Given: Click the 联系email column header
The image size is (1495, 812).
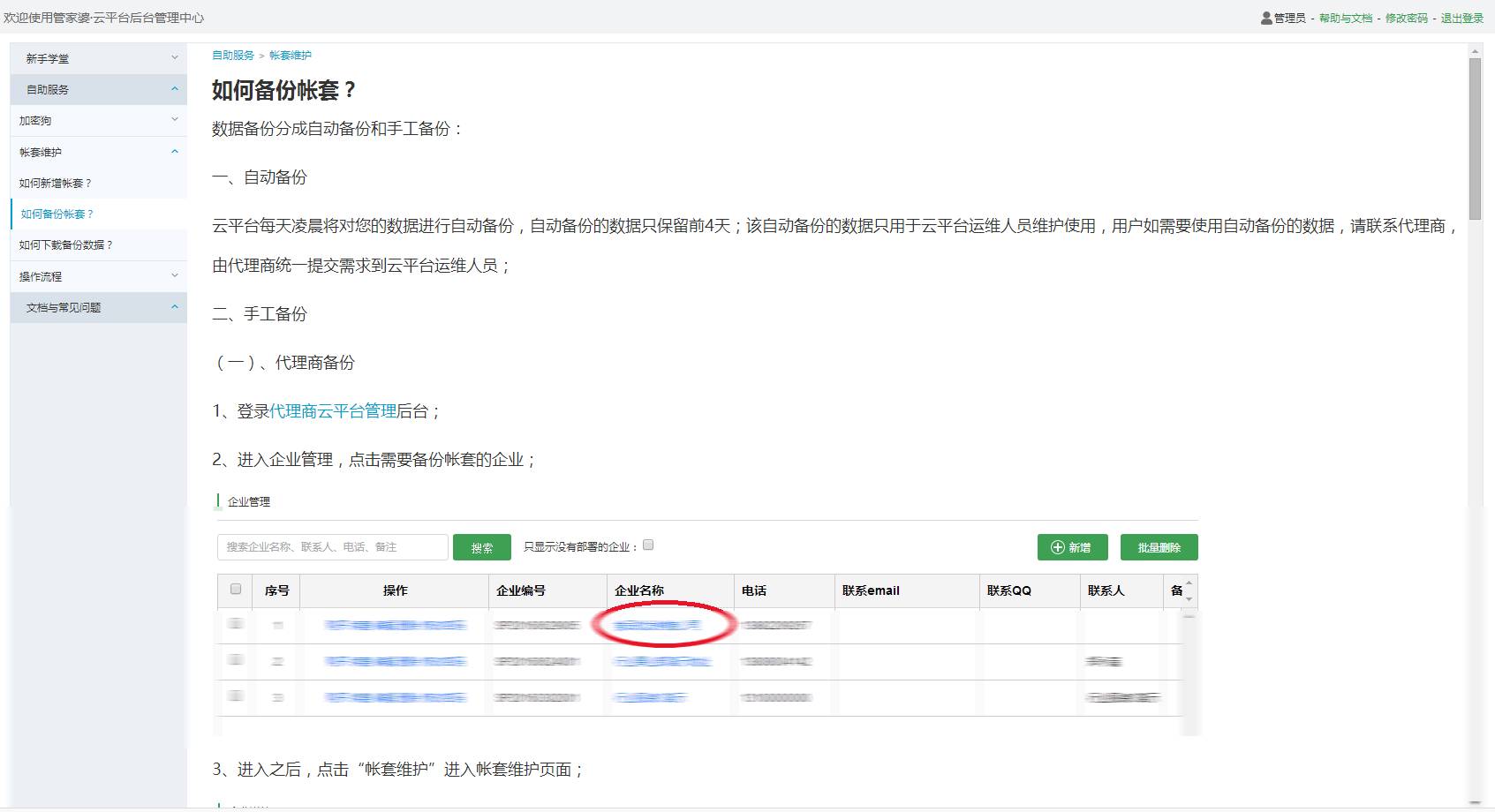Looking at the screenshot, I should point(907,590).
